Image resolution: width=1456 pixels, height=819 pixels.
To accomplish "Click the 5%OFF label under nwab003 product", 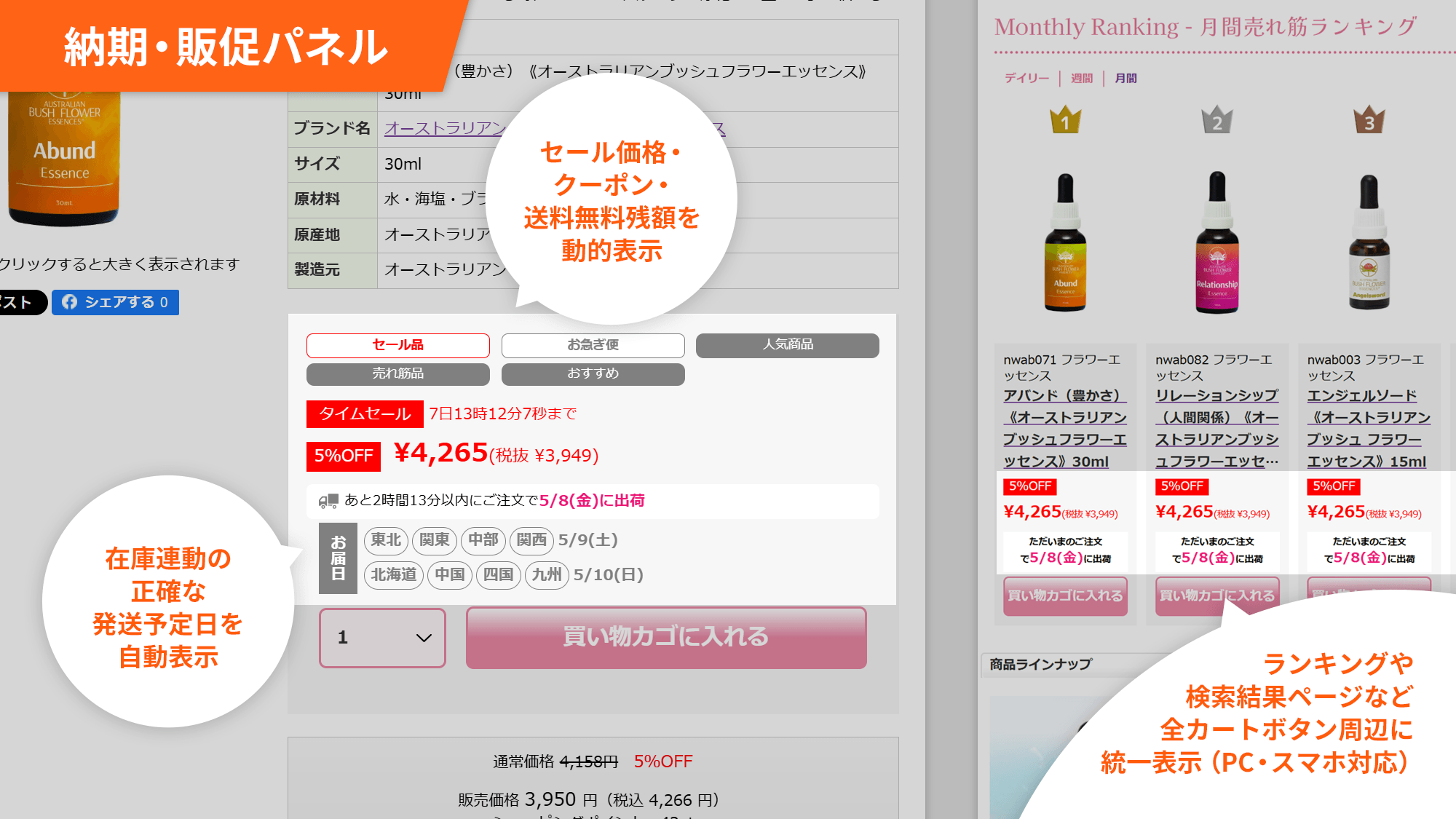I will click(1334, 486).
